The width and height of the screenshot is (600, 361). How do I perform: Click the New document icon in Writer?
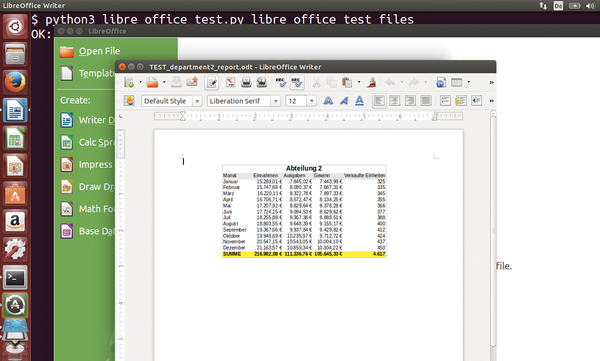[129, 82]
